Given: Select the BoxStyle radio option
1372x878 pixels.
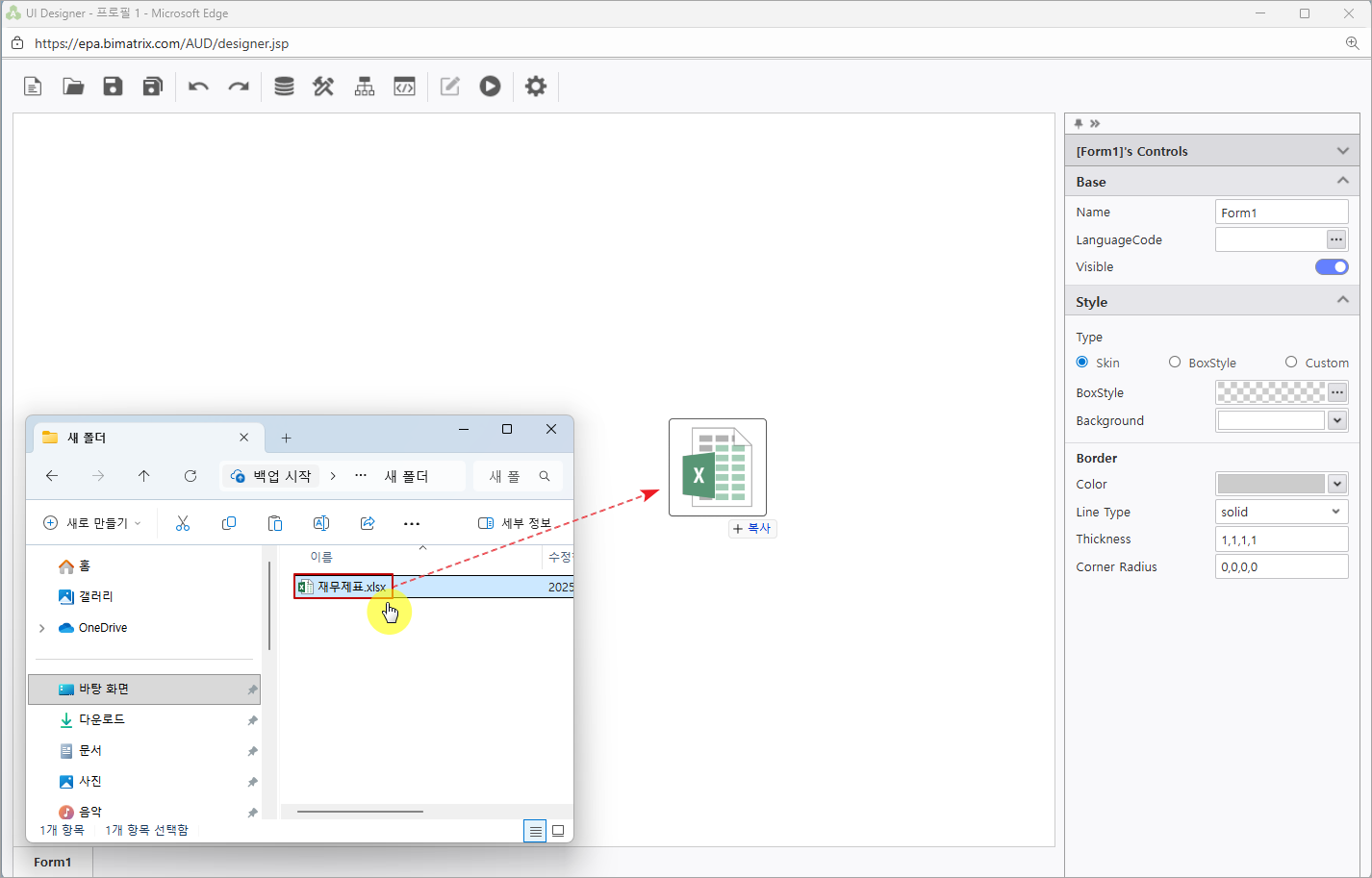Looking at the screenshot, I should pyautogui.click(x=1175, y=363).
